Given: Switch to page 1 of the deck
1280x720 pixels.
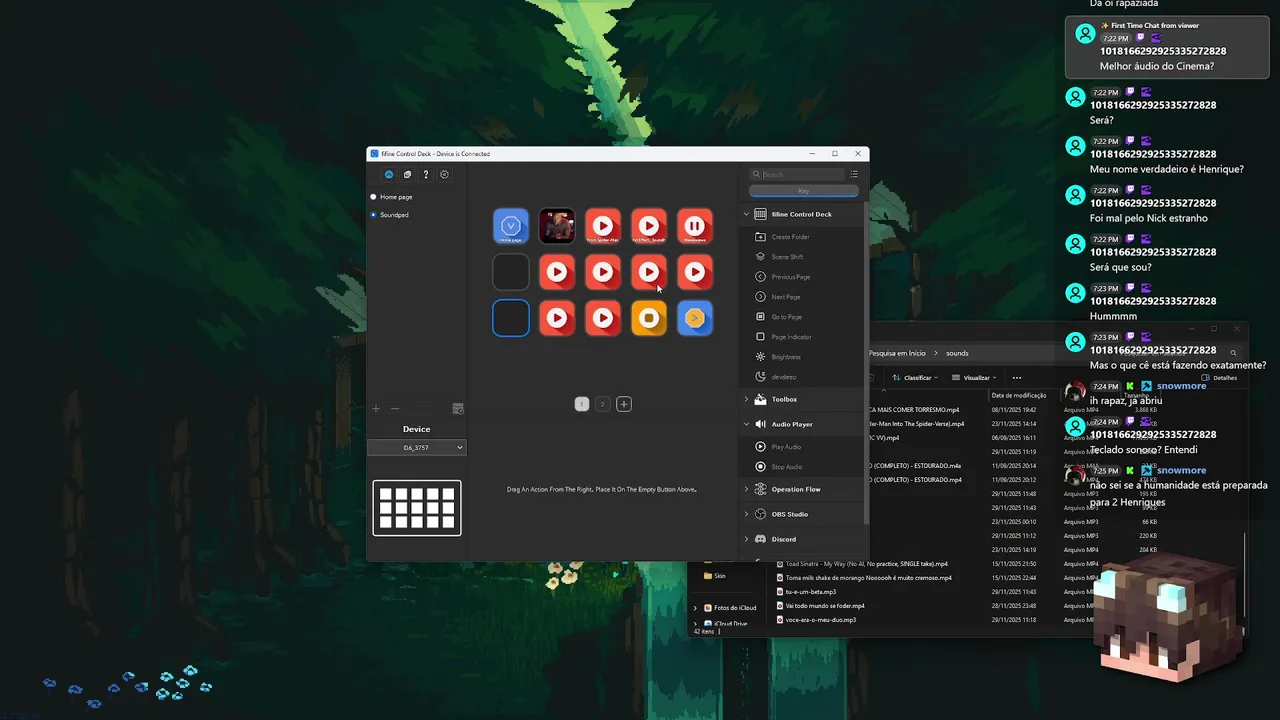Looking at the screenshot, I should click(x=582, y=404).
